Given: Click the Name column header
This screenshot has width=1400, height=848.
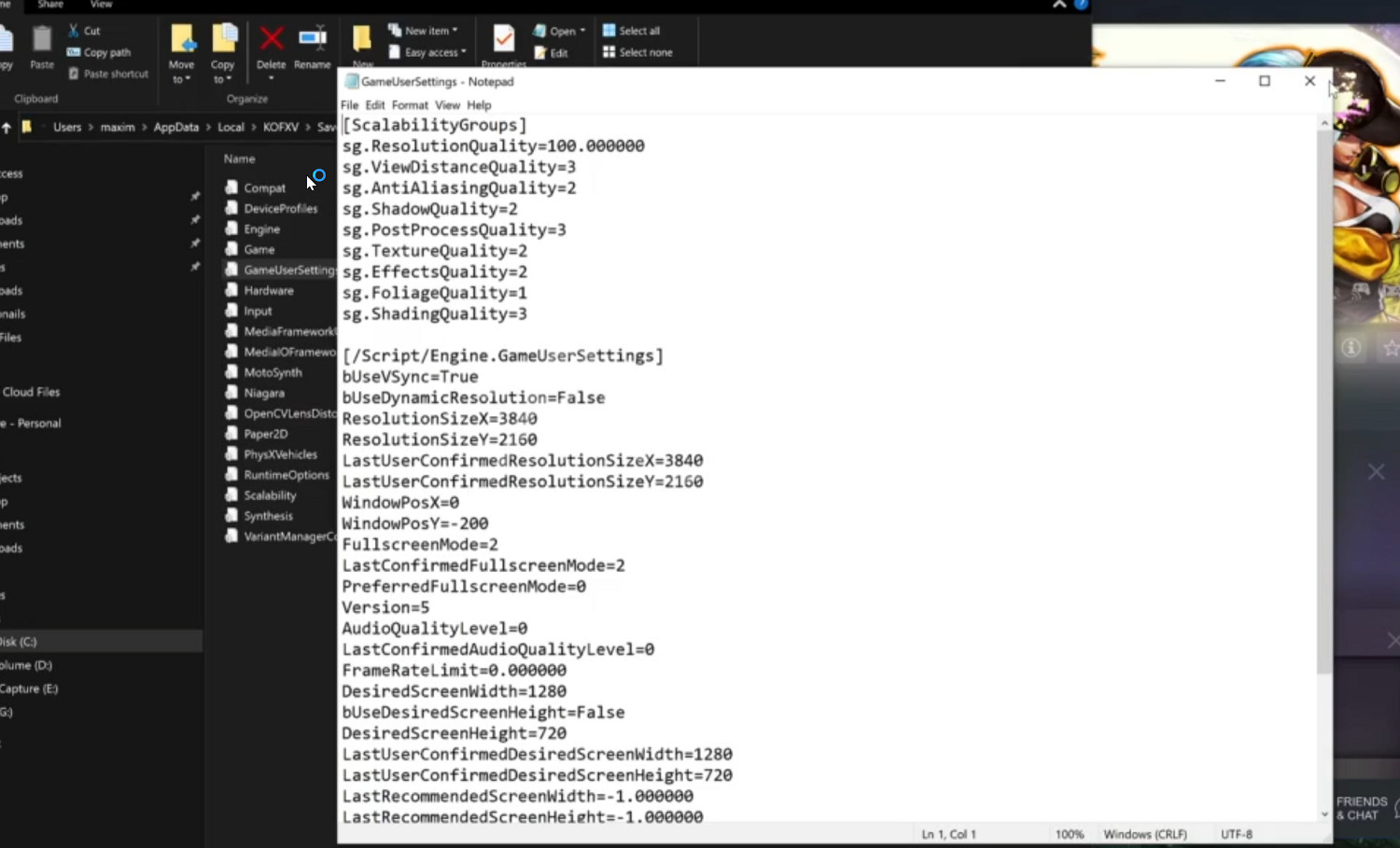Looking at the screenshot, I should coord(240,160).
